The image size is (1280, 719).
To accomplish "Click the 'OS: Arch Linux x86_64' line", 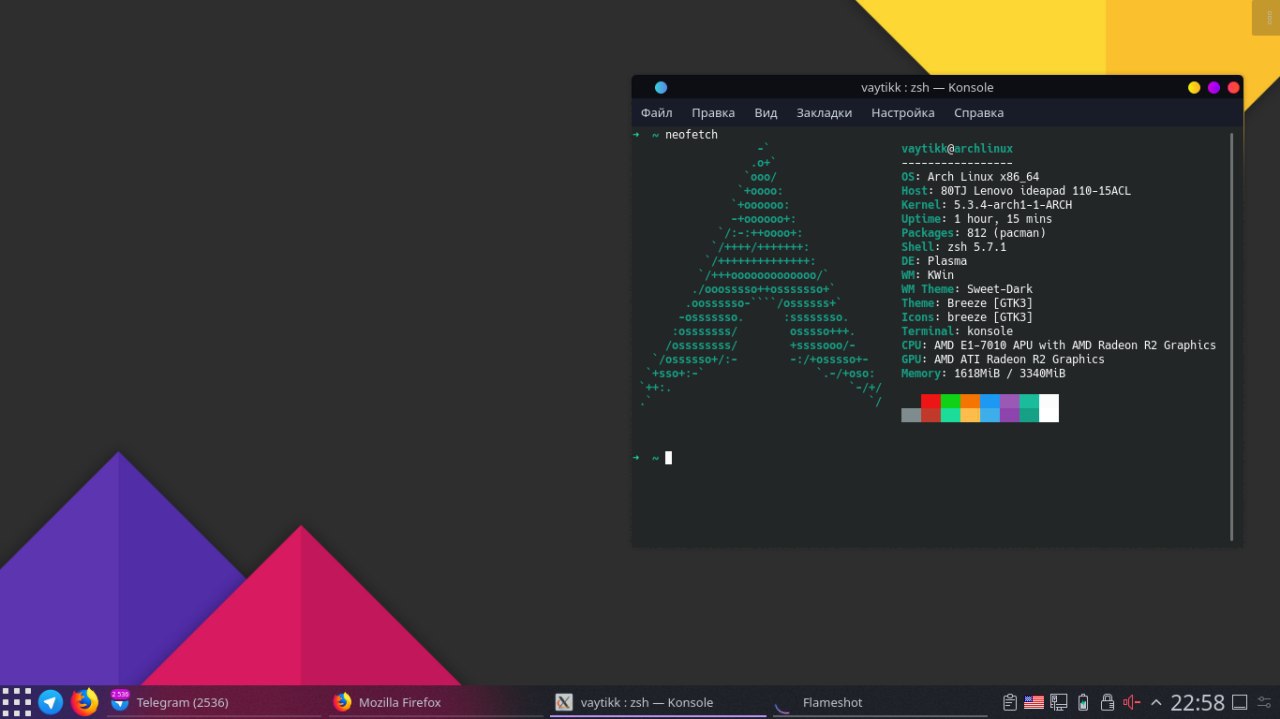I will point(970,177).
